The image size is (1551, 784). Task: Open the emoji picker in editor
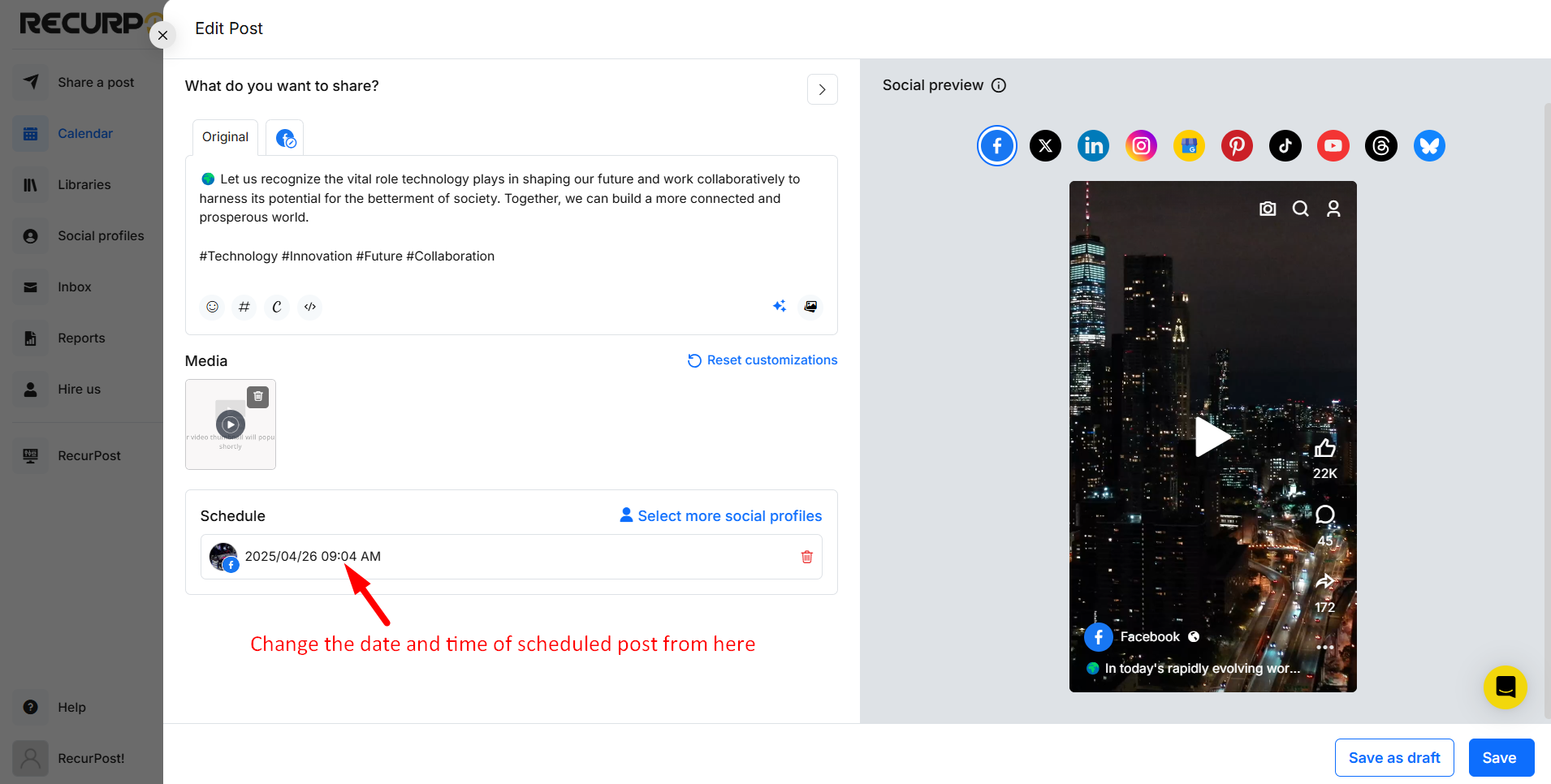click(212, 307)
